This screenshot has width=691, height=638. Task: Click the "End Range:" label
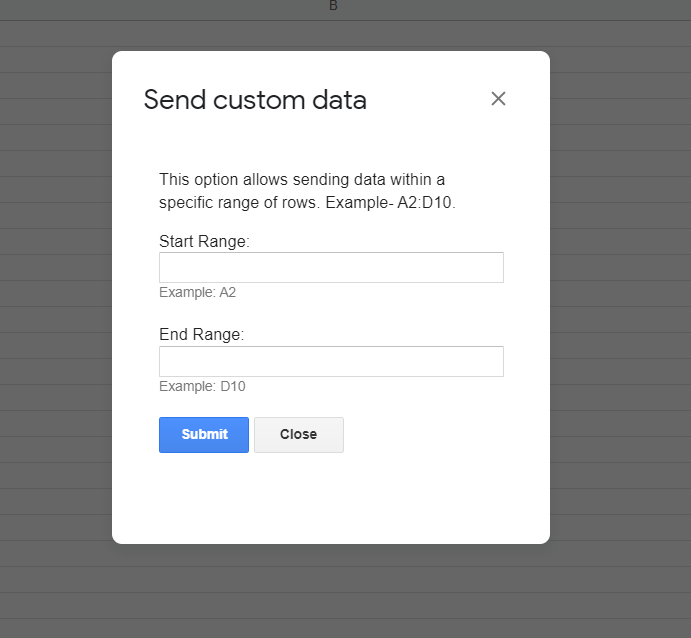[x=202, y=334]
